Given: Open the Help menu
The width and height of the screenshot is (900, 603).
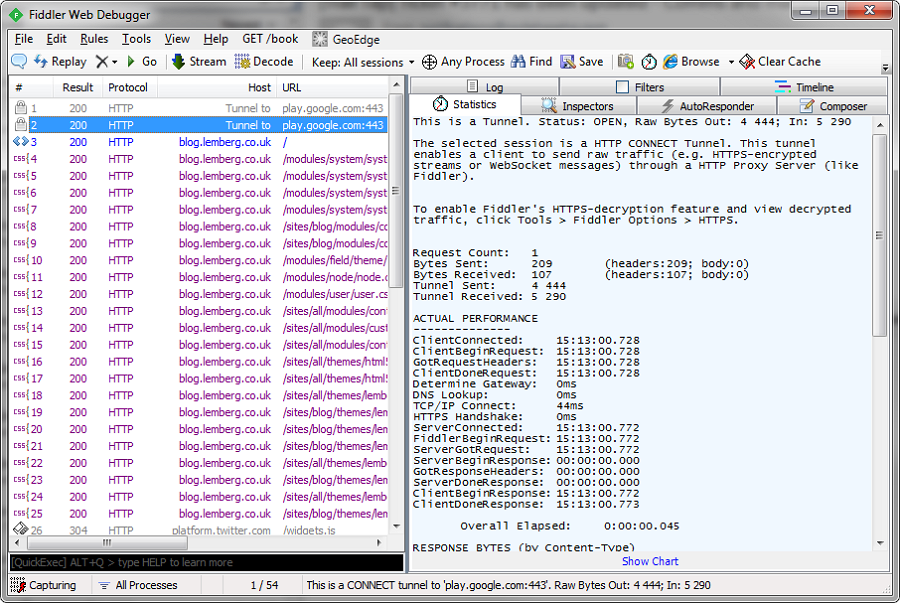Looking at the screenshot, I should tap(216, 39).
